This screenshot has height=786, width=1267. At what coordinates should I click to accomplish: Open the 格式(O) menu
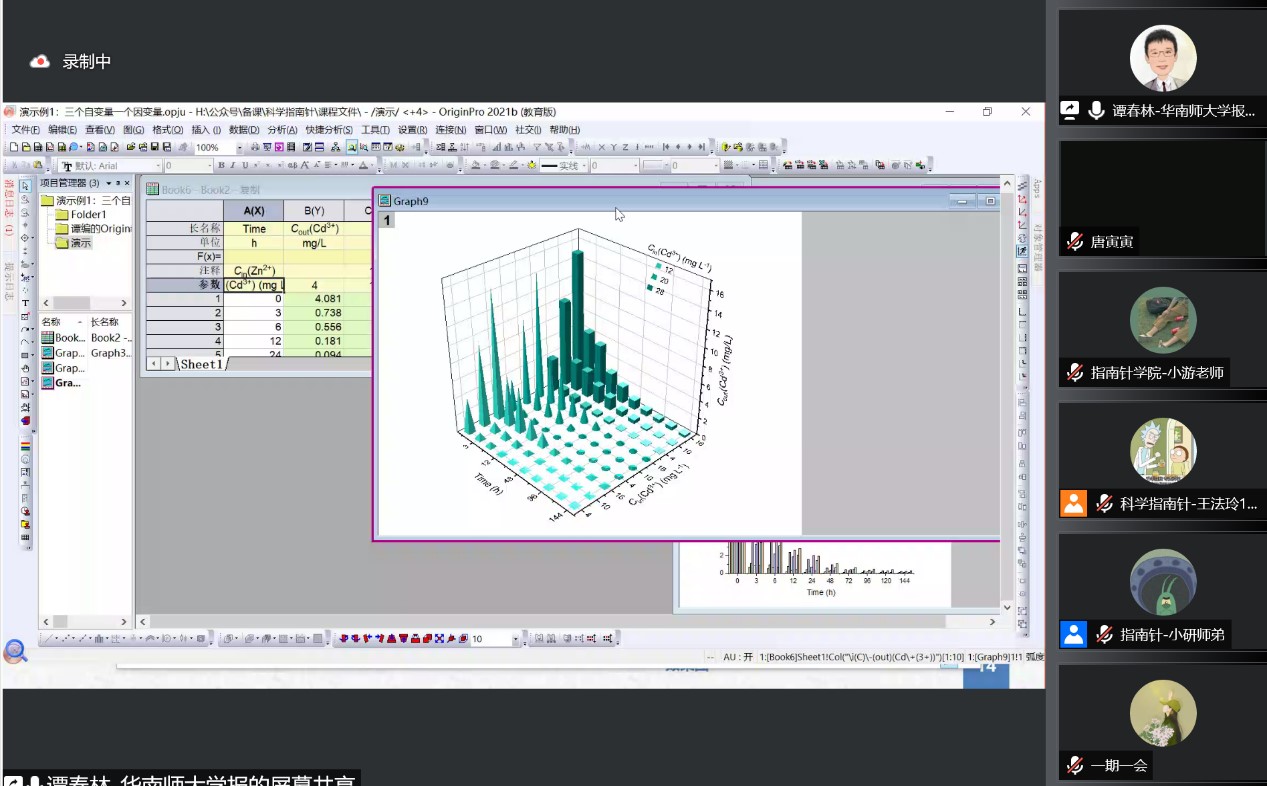167,130
